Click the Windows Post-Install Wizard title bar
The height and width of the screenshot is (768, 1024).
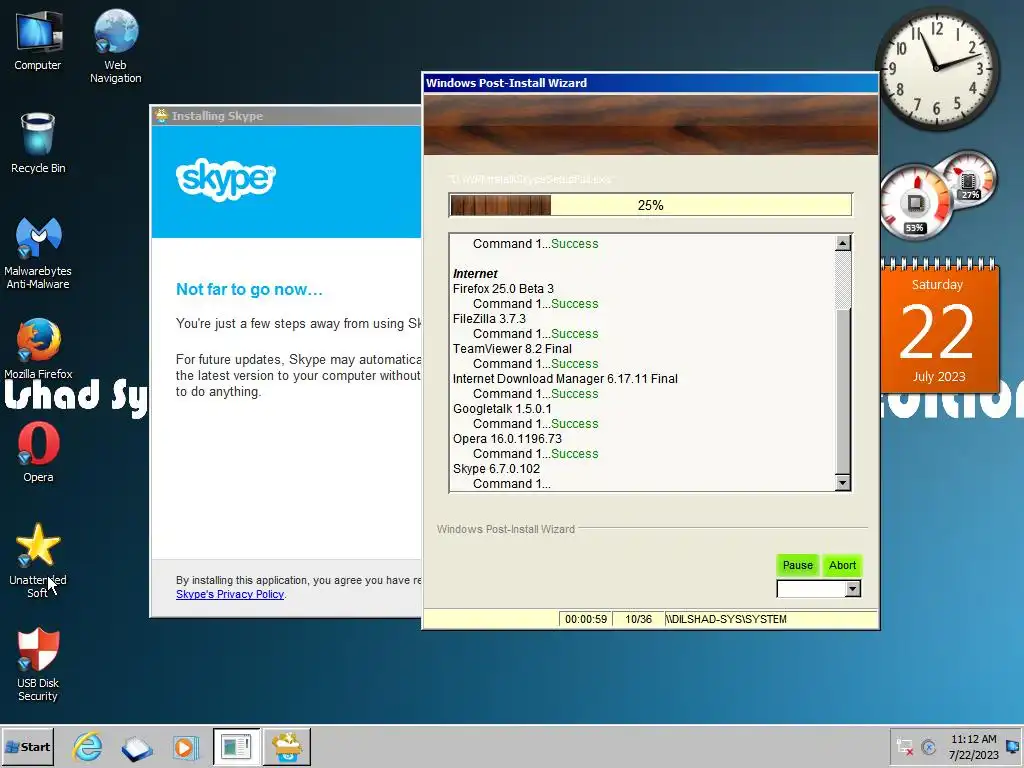[650, 83]
